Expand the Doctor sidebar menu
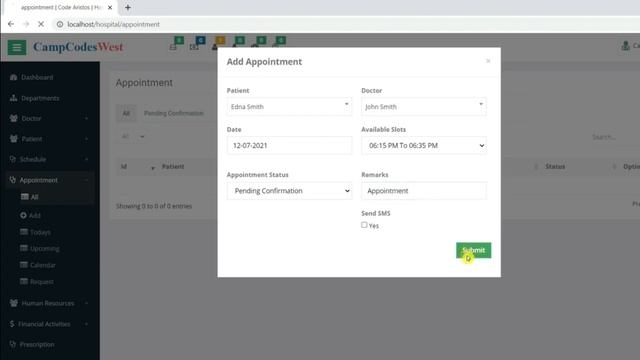Viewport: 640px width, 360px height. [49, 118]
